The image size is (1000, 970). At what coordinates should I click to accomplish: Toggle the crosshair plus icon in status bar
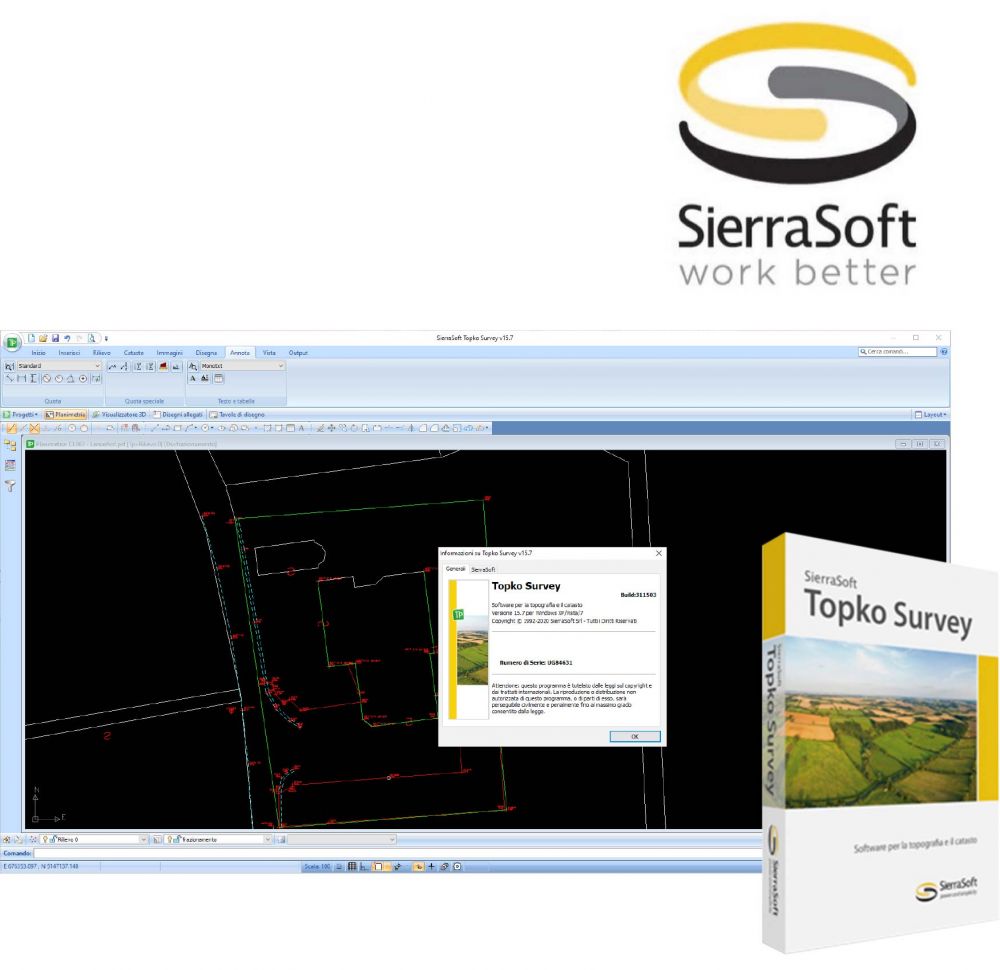click(x=431, y=866)
